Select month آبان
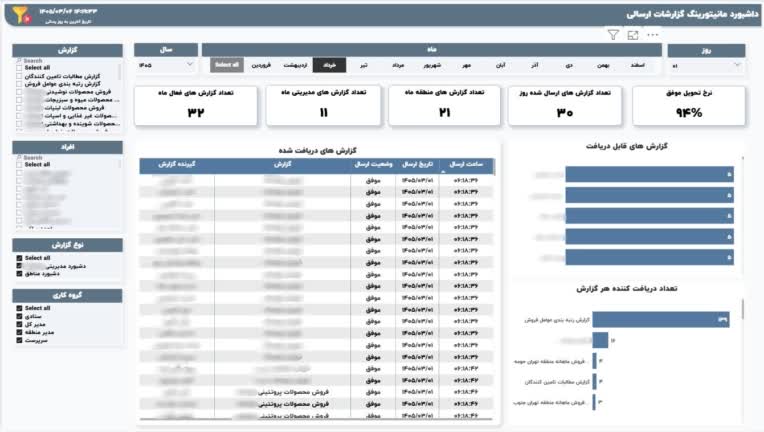Image resolution: width=764 pixels, height=432 pixels. (500, 65)
